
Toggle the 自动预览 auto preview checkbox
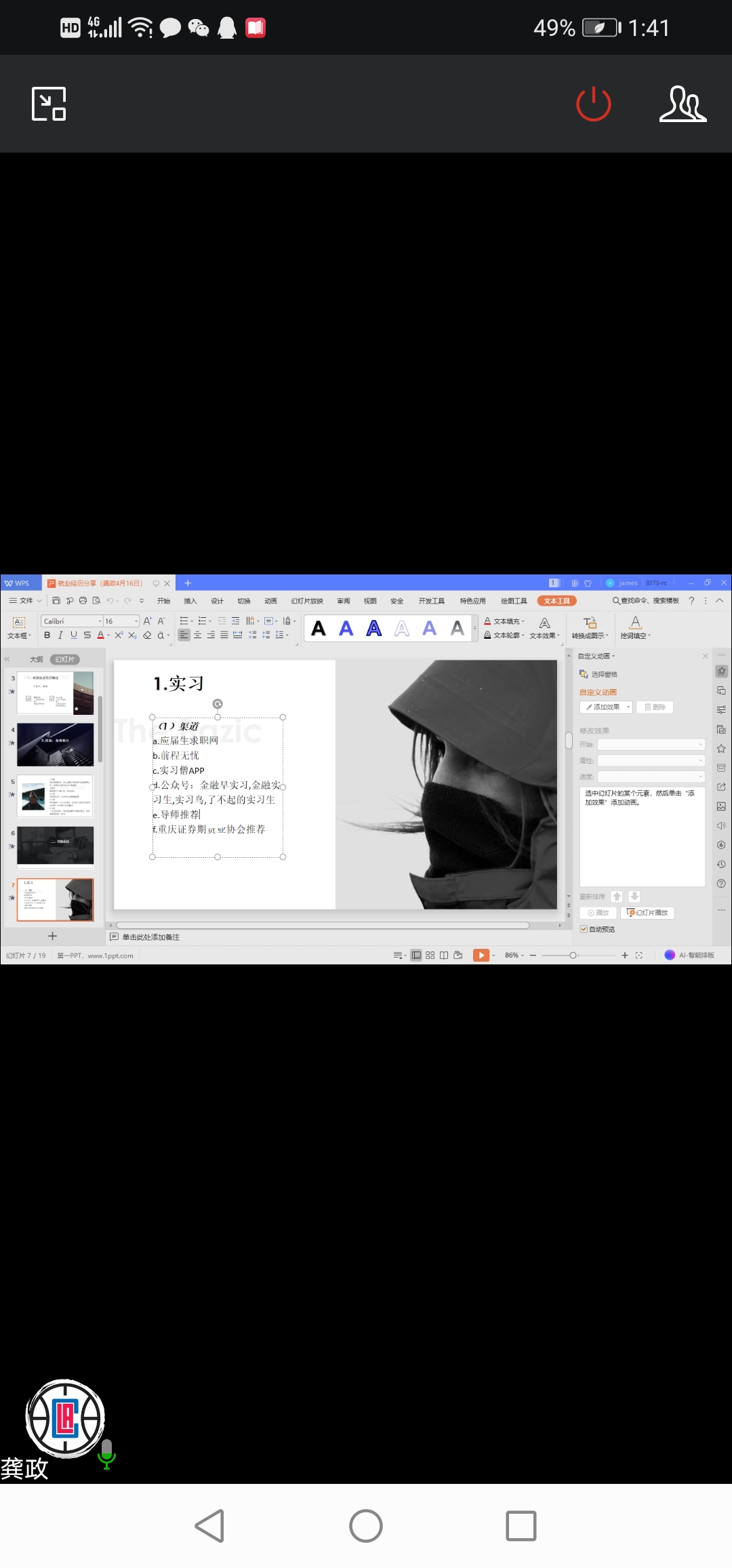point(584,929)
